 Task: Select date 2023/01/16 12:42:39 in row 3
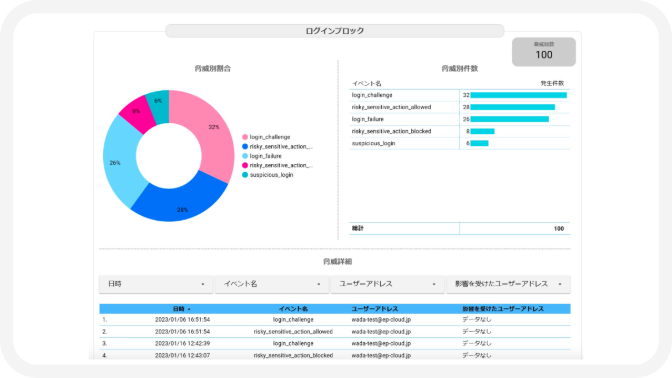183,344
